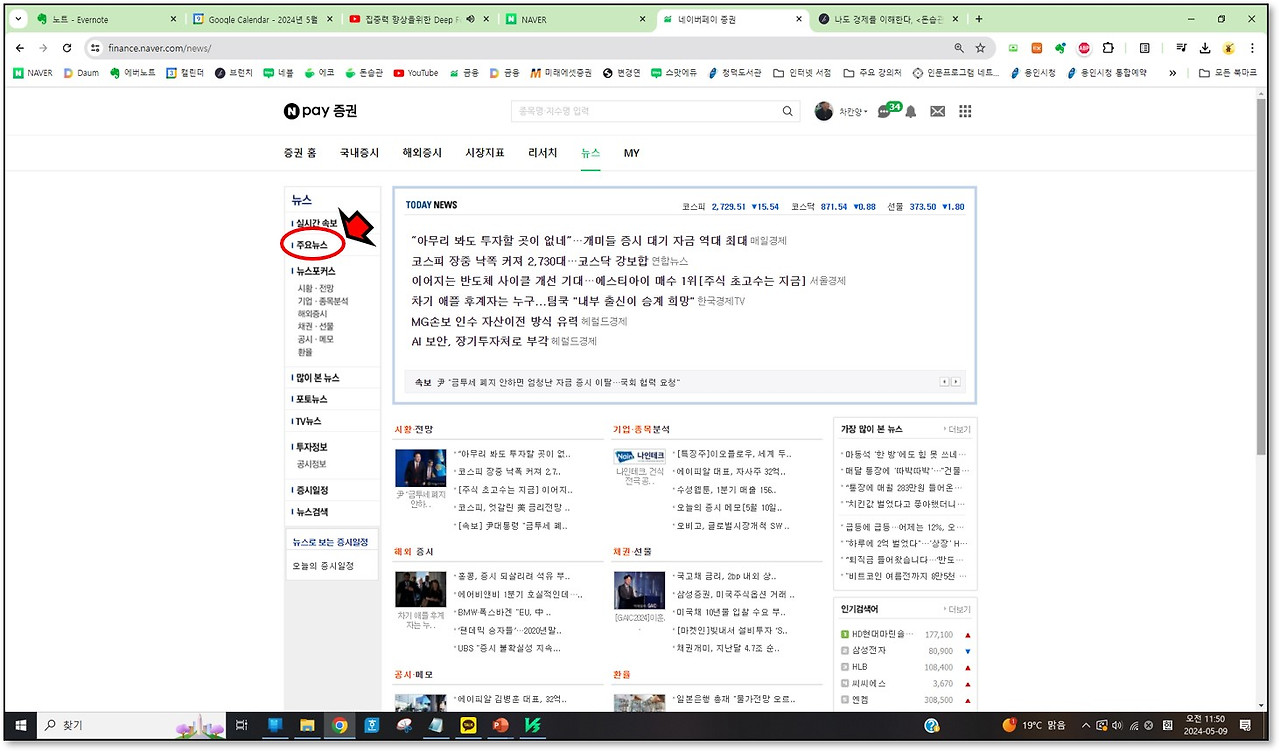Select HLB in 인기검색어 list

860,667
